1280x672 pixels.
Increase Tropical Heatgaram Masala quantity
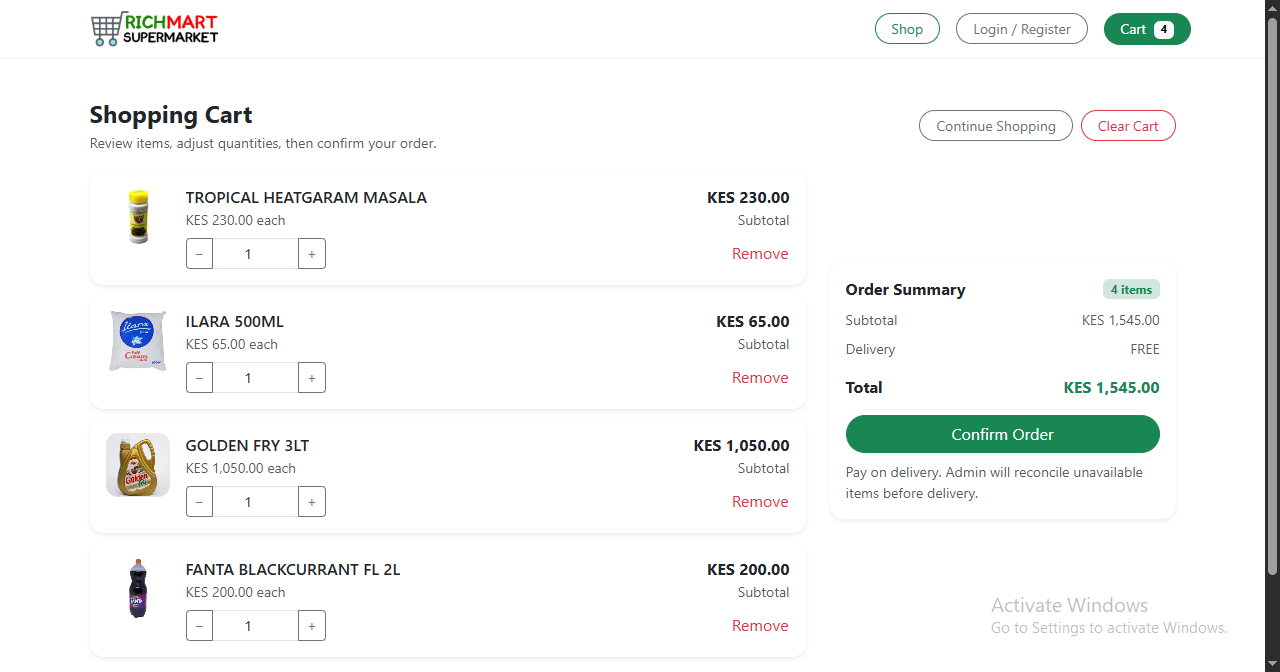pos(312,254)
